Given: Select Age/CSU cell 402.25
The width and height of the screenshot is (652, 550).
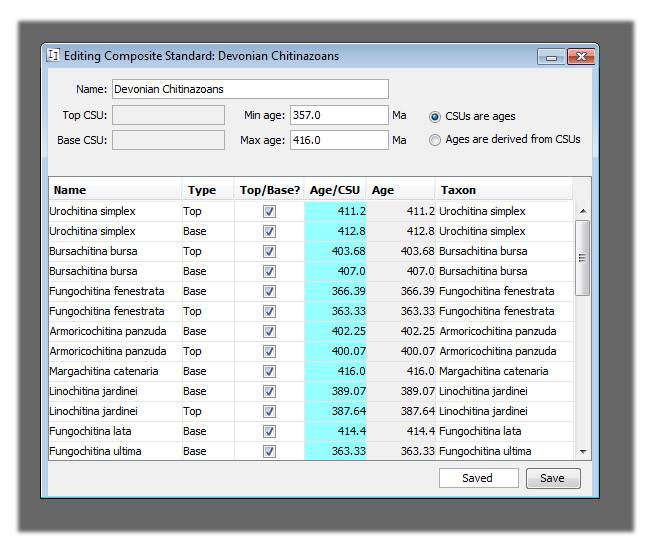Looking at the screenshot, I should pyautogui.click(x=335, y=331).
